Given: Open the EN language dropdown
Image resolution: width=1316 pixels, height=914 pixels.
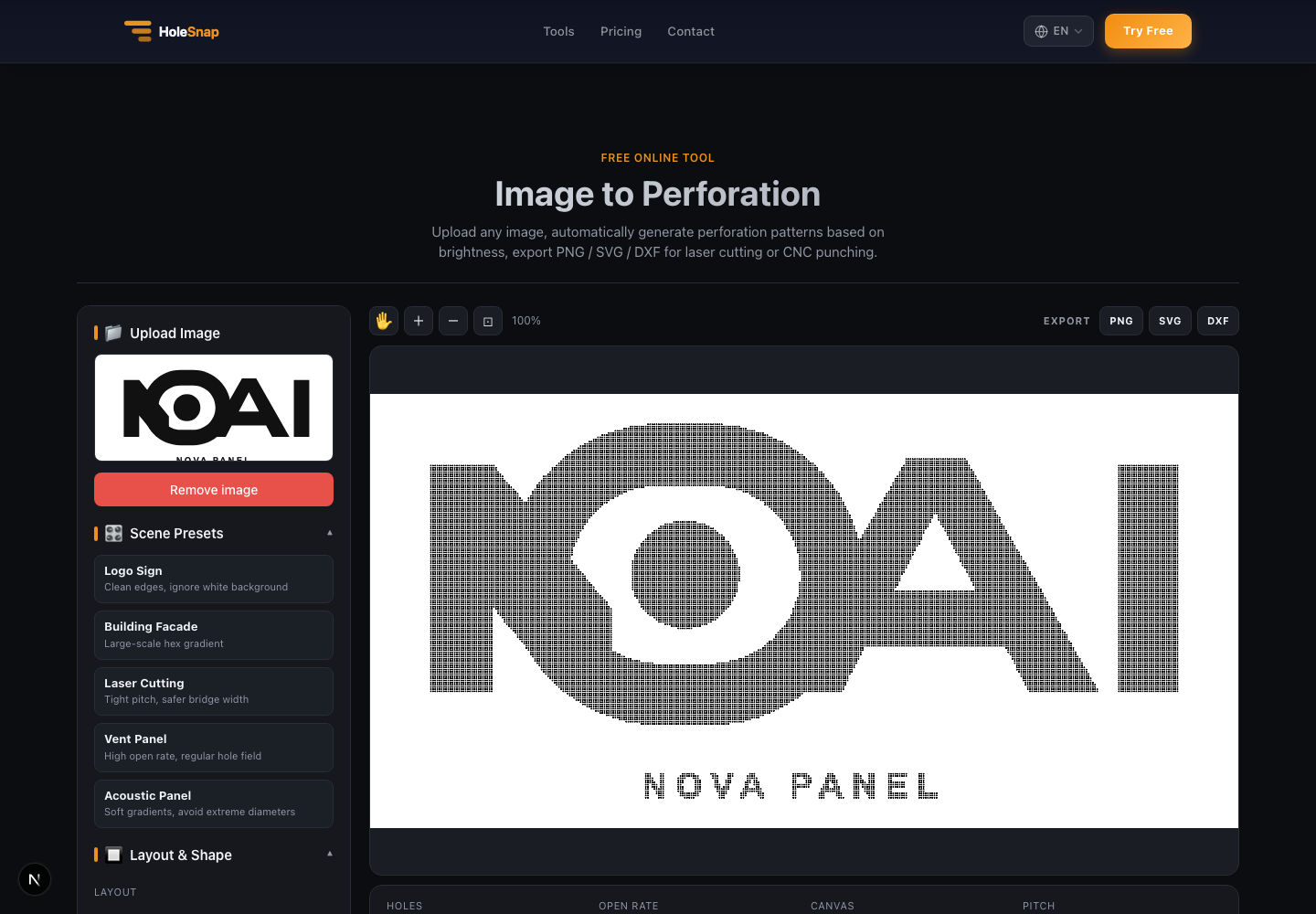Looking at the screenshot, I should [x=1058, y=31].
